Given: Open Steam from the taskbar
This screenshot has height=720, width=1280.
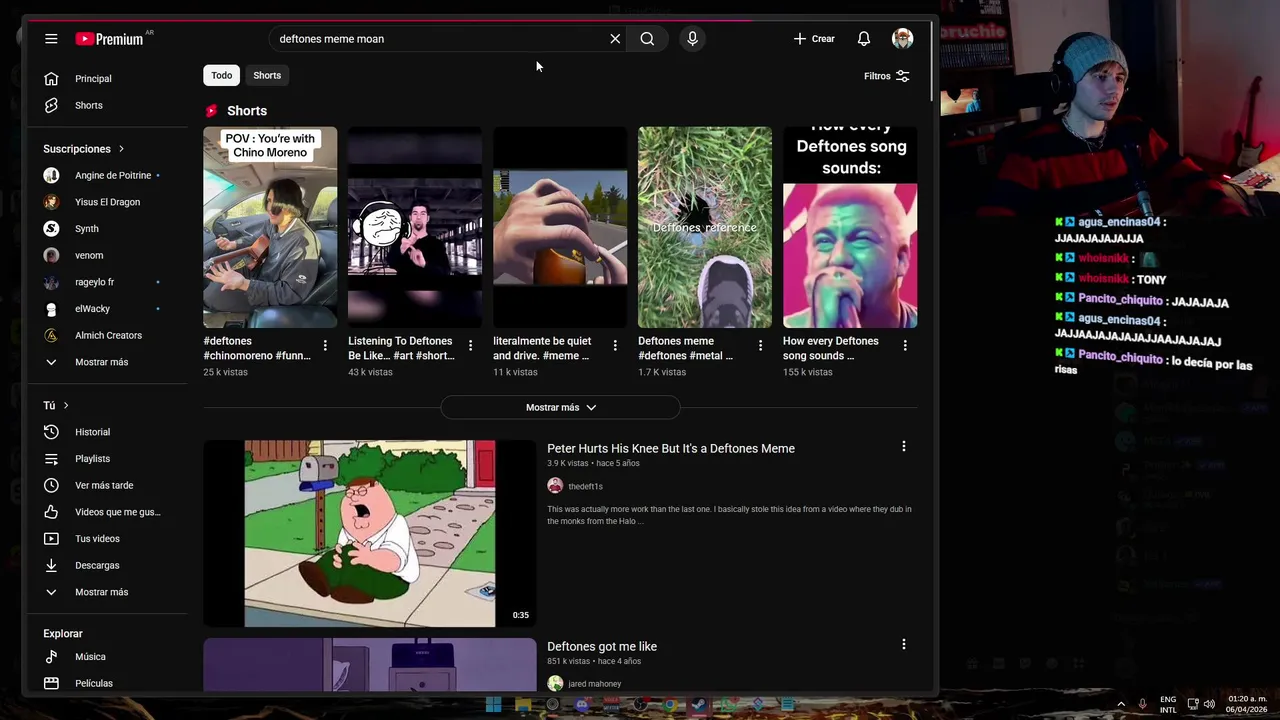Looking at the screenshot, I should [x=699, y=705].
